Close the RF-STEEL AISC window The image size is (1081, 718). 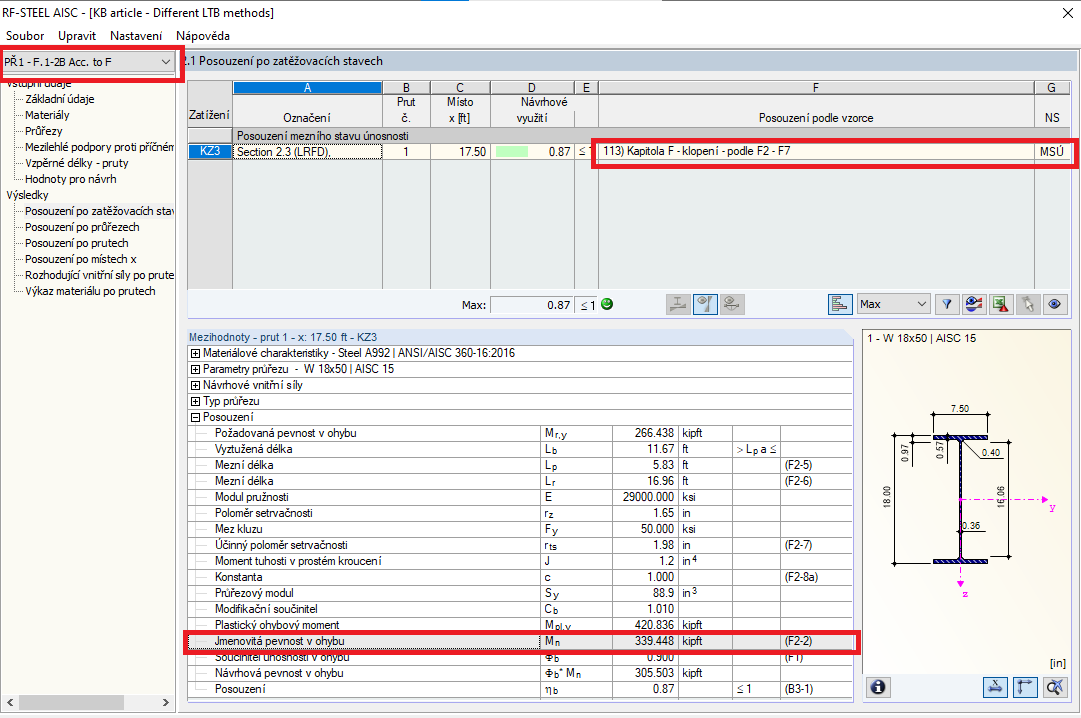pos(1067,12)
